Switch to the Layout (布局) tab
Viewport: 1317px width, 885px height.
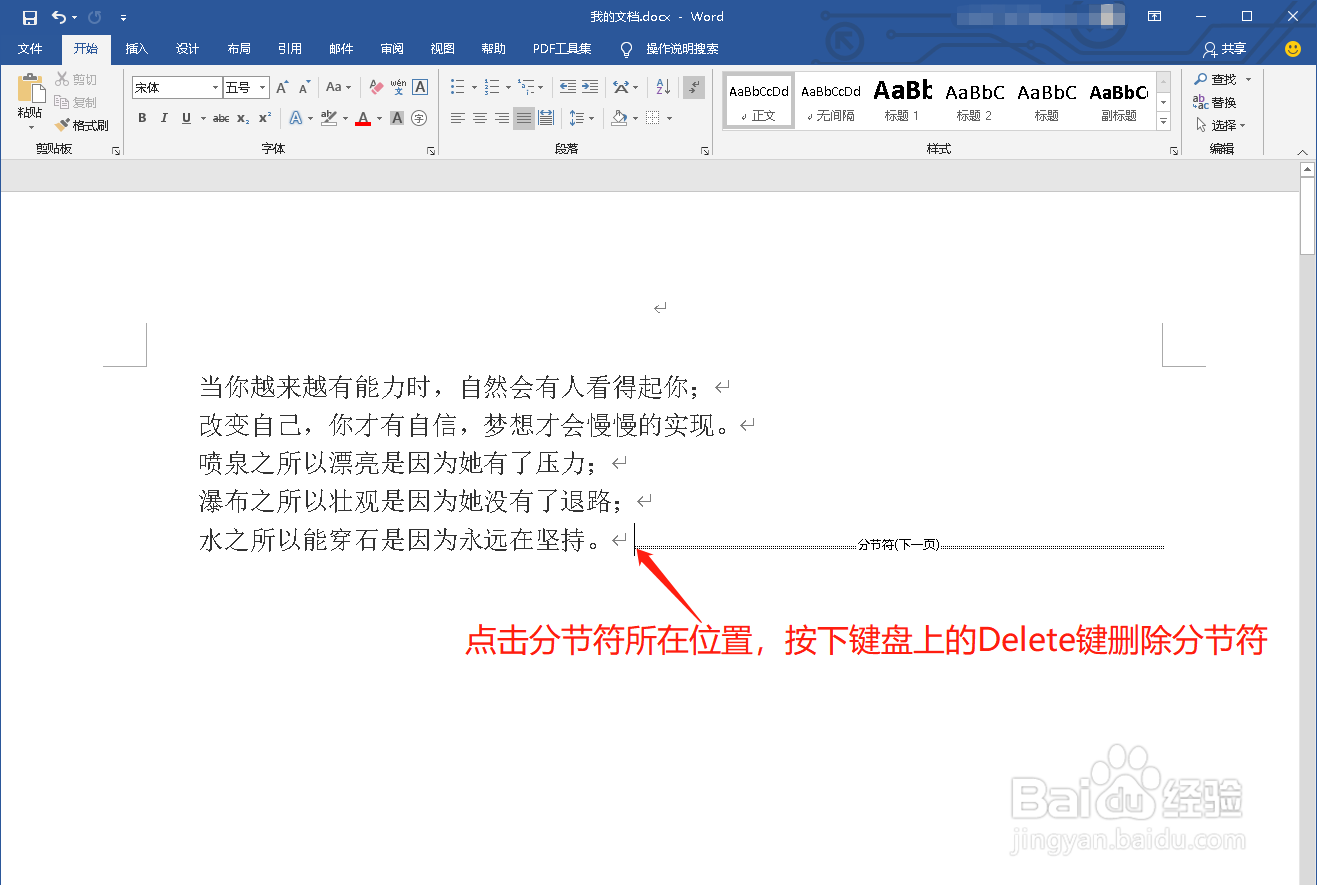(239, 48)
